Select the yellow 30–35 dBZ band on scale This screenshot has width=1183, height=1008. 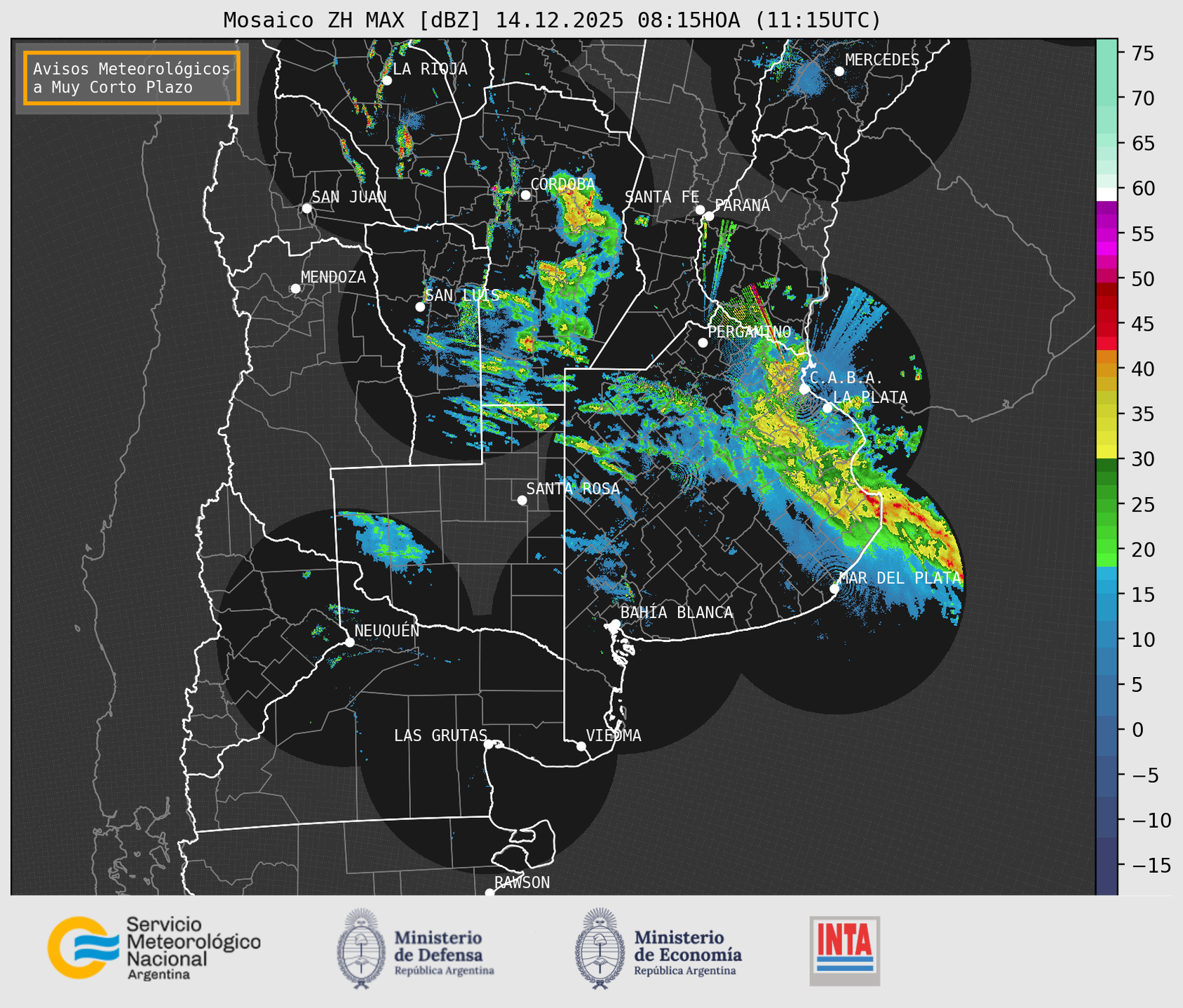click(1107, 437)
